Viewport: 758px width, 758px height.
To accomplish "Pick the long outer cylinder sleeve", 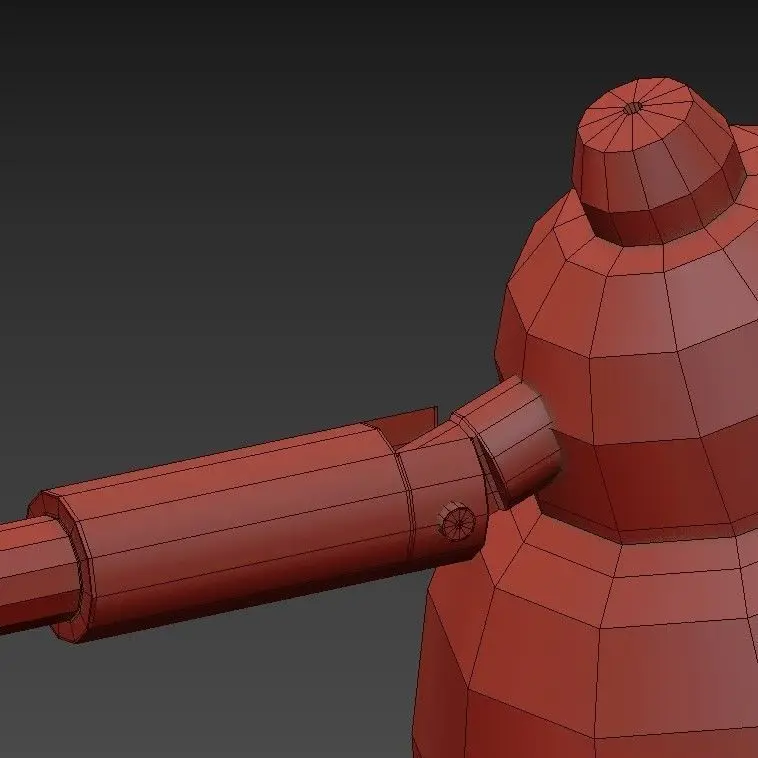I will [x=258, y=525].
